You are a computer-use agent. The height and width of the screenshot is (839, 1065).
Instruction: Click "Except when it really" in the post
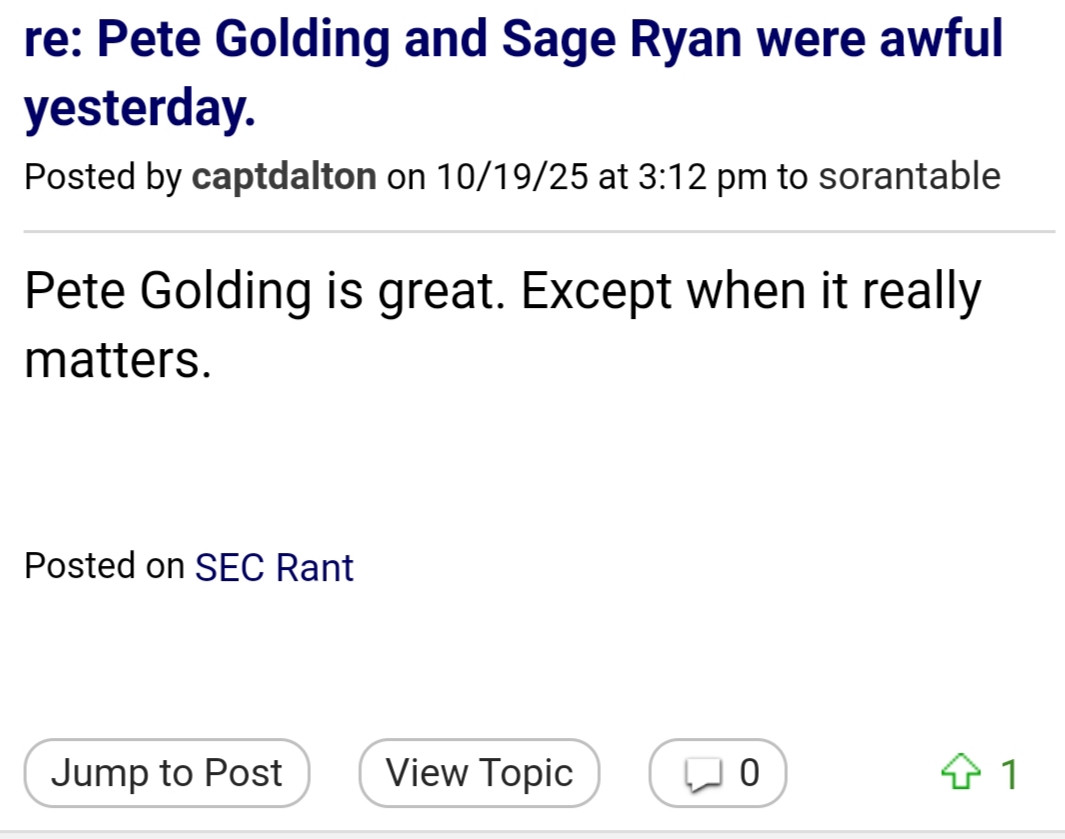751,292
